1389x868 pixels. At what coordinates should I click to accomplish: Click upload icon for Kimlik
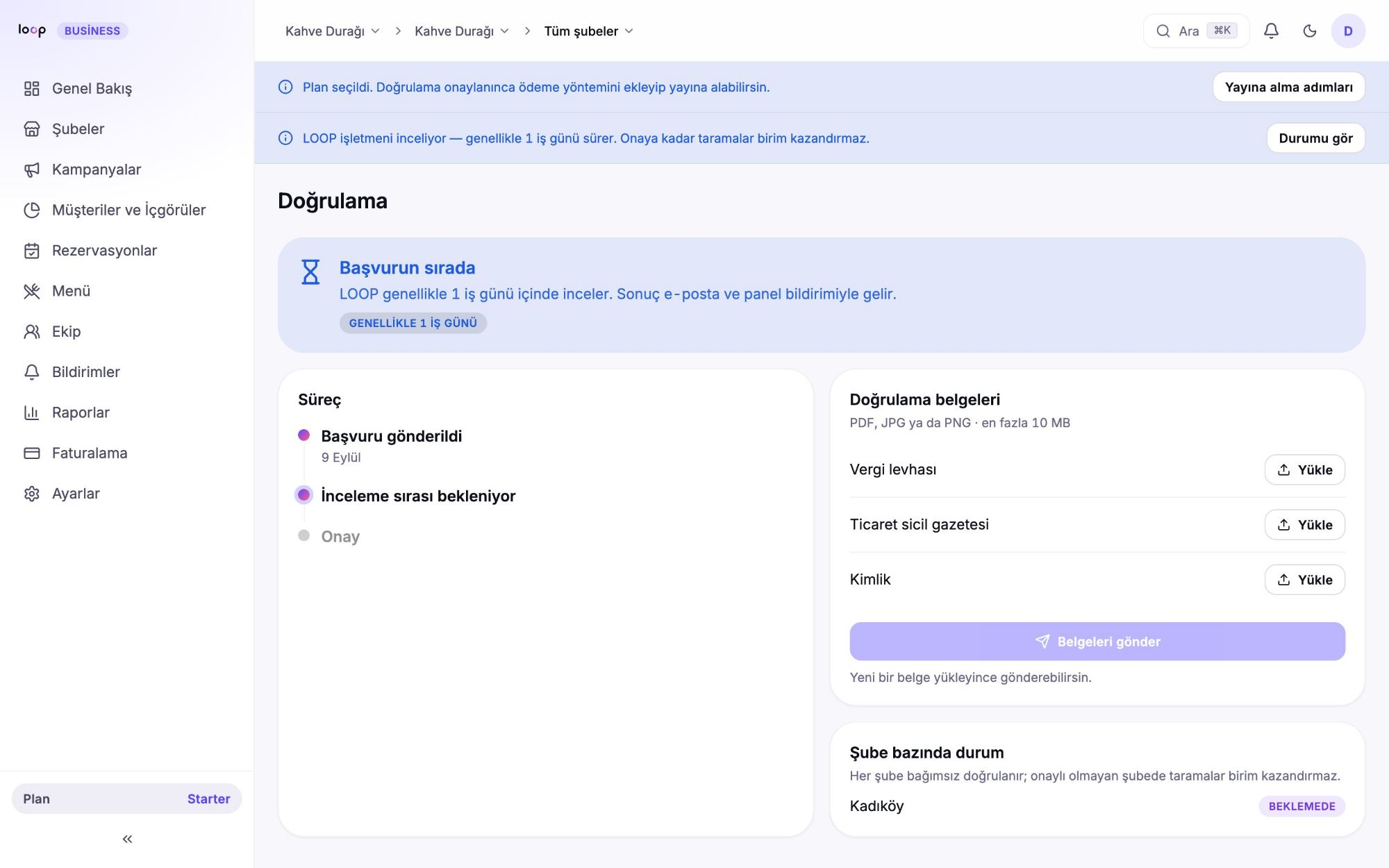[x=1283, y=580]
